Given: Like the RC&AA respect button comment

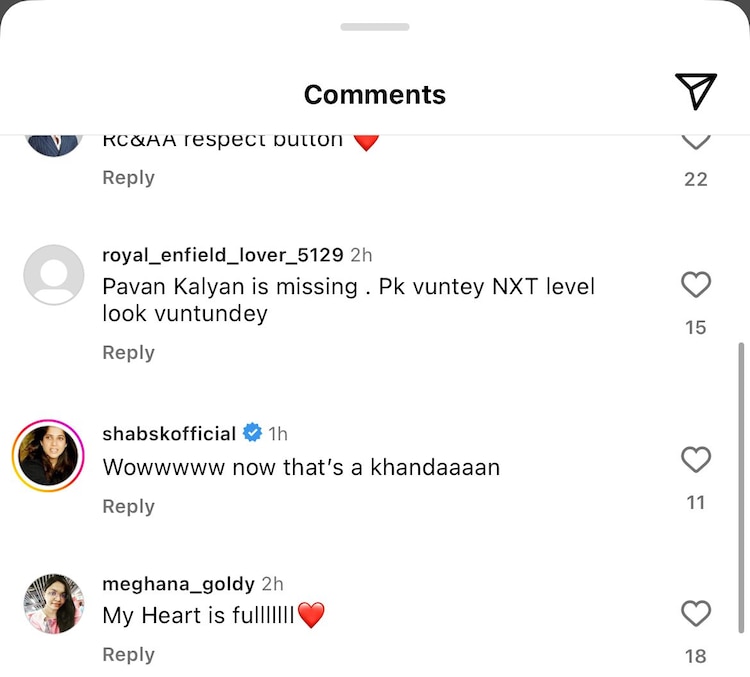Looking at the screenshot, I should pos(696,141).
